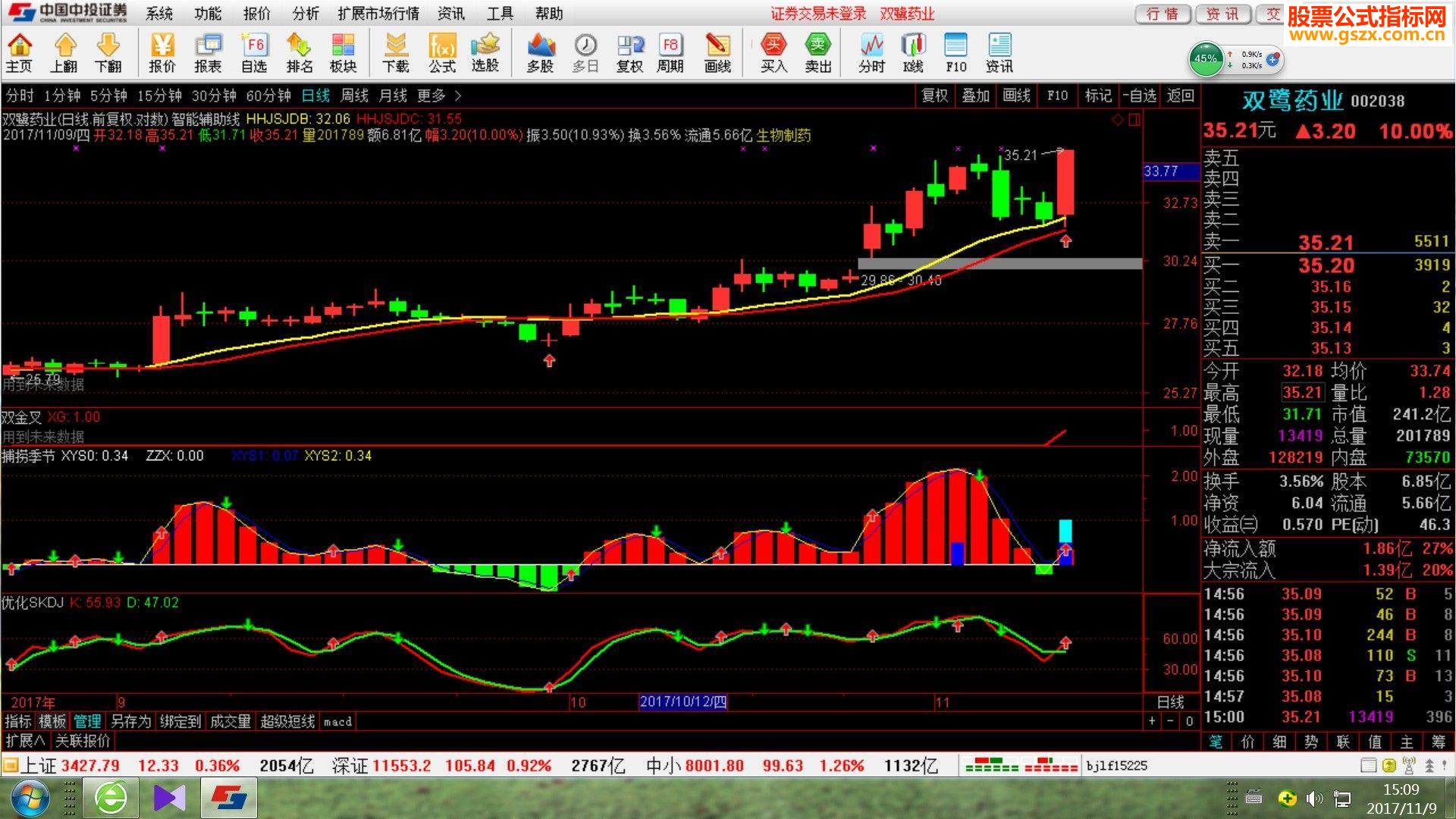
Task: Expand the 扩展 panel toggle
Action: click(x=25, y=741)
